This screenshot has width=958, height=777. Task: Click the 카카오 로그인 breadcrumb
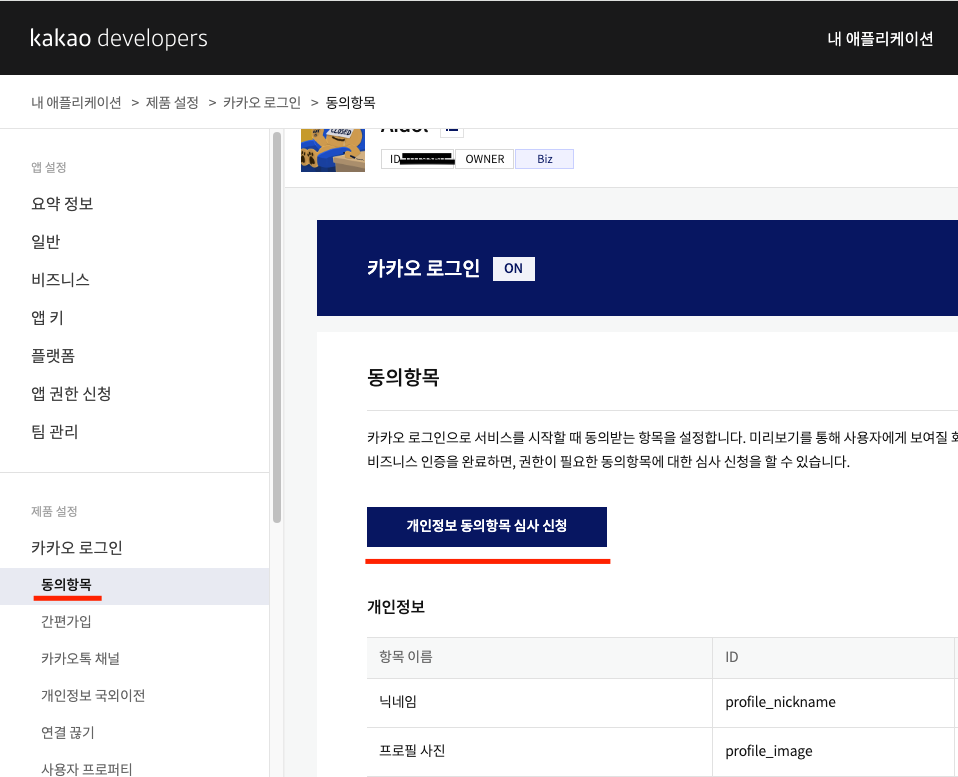pos(261,103)
